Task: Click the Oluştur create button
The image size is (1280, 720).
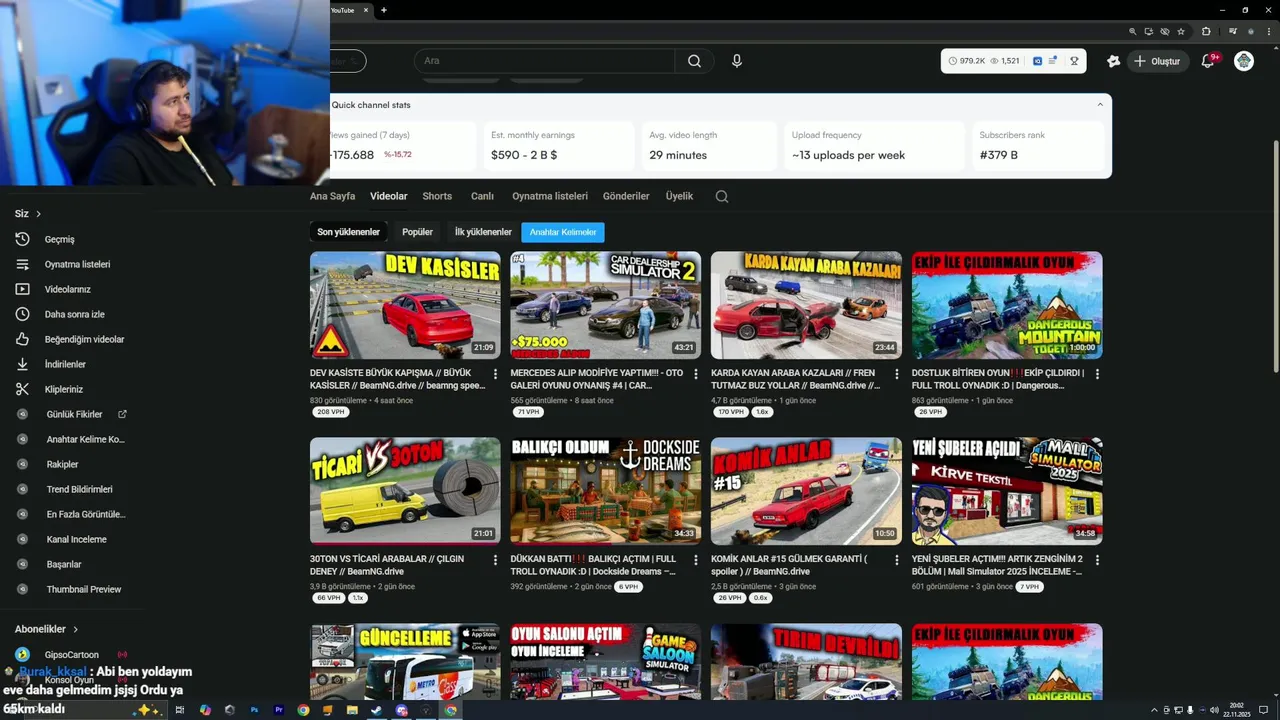Action: (x=1158, y=61)
